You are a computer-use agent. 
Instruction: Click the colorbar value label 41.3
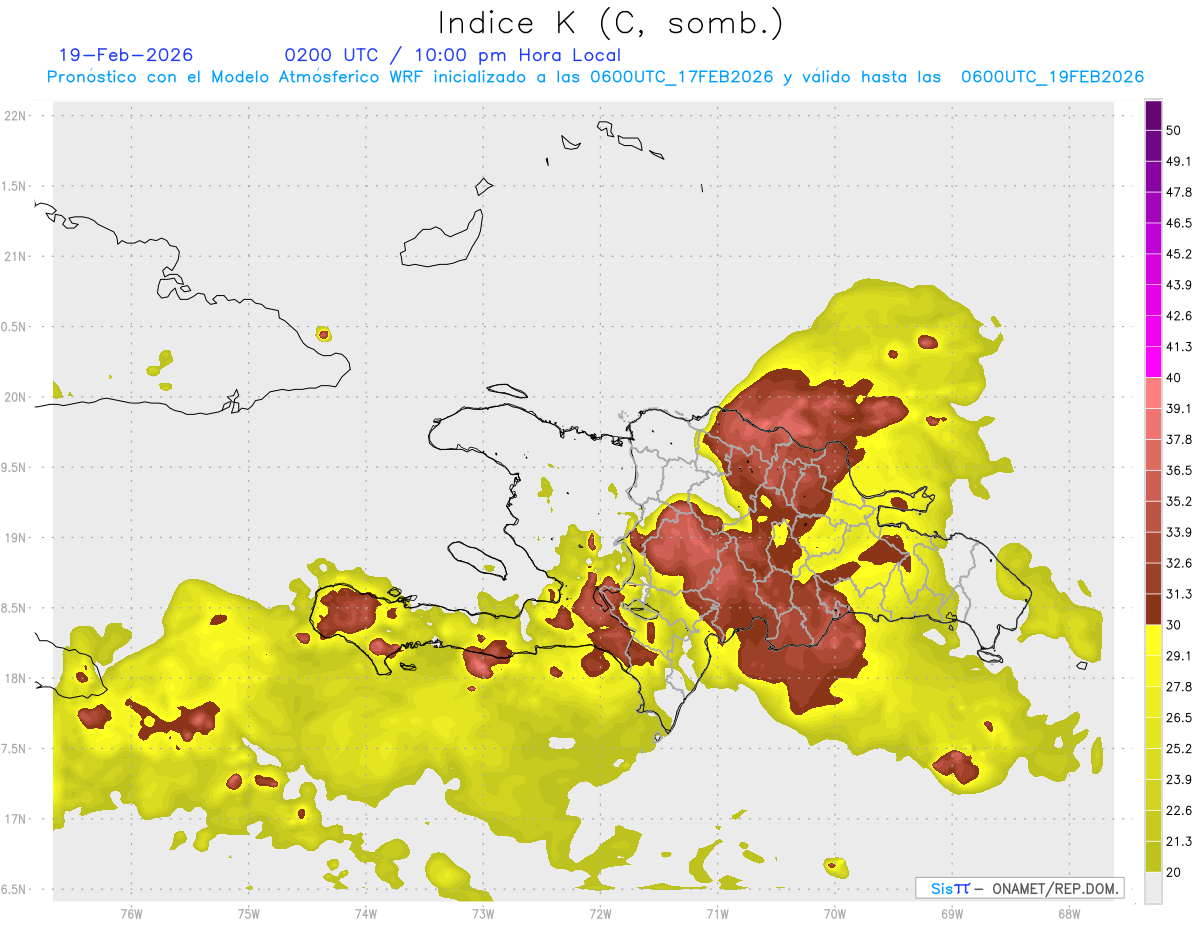pos(1179,347)
